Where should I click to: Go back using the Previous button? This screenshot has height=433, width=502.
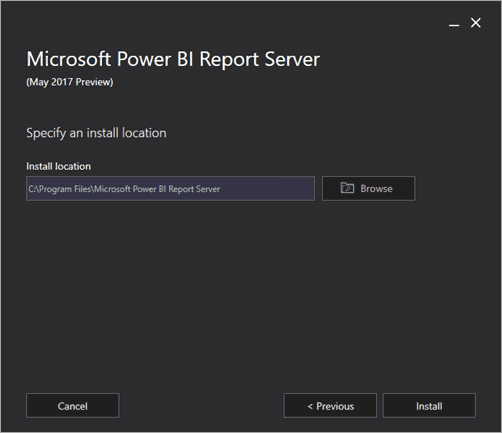click(x=330, y=405)
